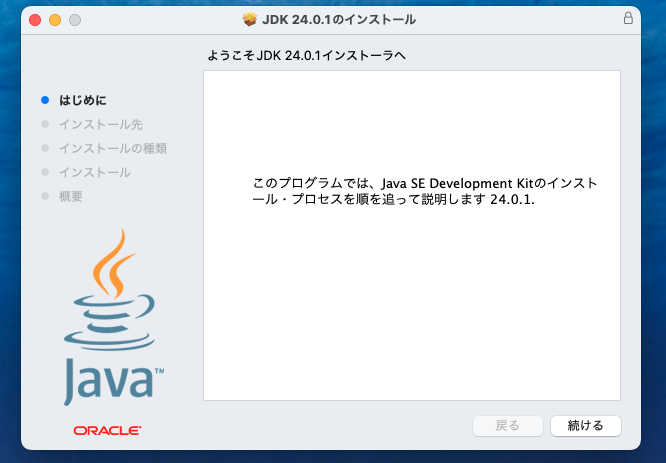The width and height of the screenshot is (666, 463).
Task: Click the ORACLE logo
Action: [107, 431]
